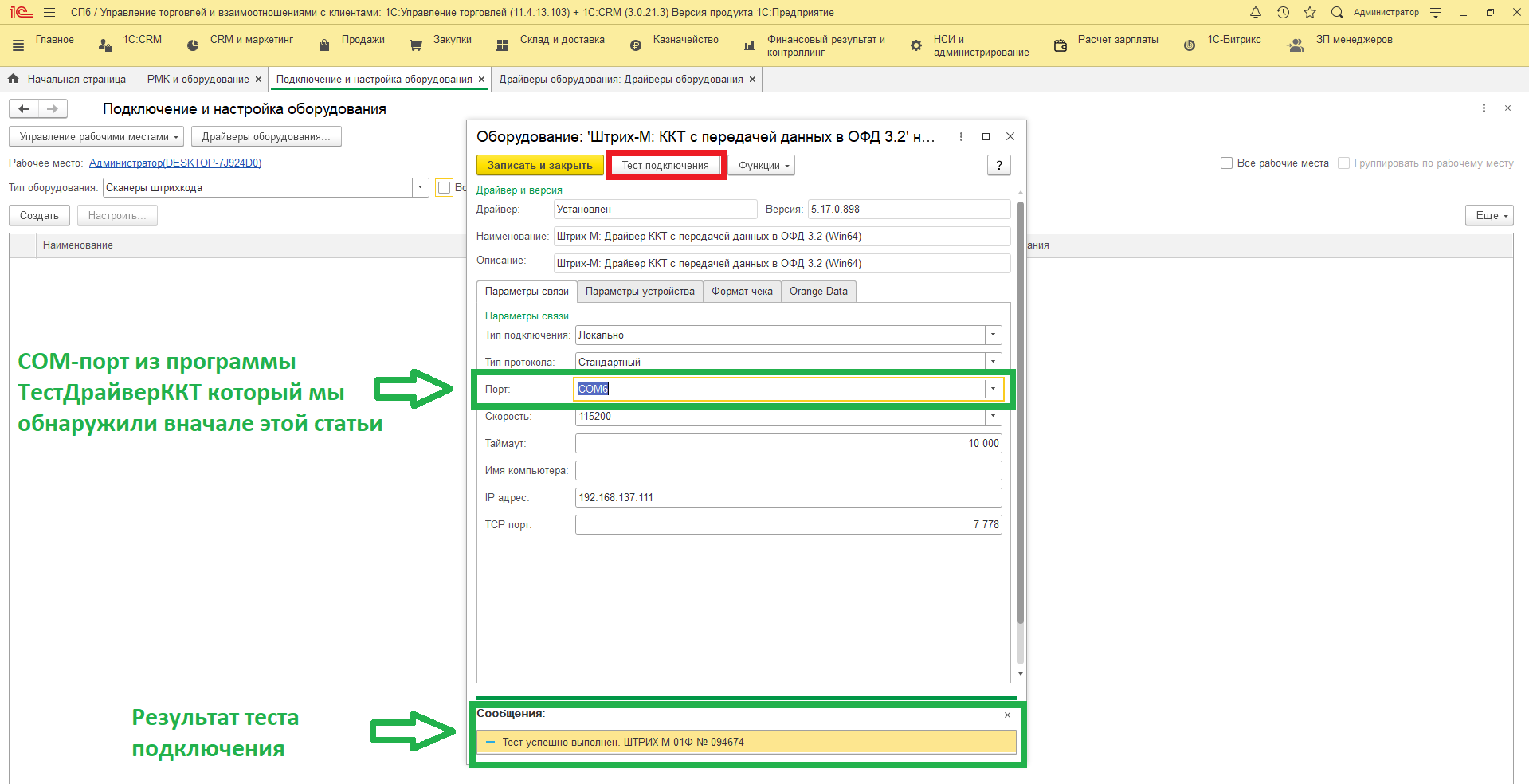Image resolution: width=1529 pixels, height=784 pixels.
Task: Open the hamburger main menu icon
Action: [49, 13]
